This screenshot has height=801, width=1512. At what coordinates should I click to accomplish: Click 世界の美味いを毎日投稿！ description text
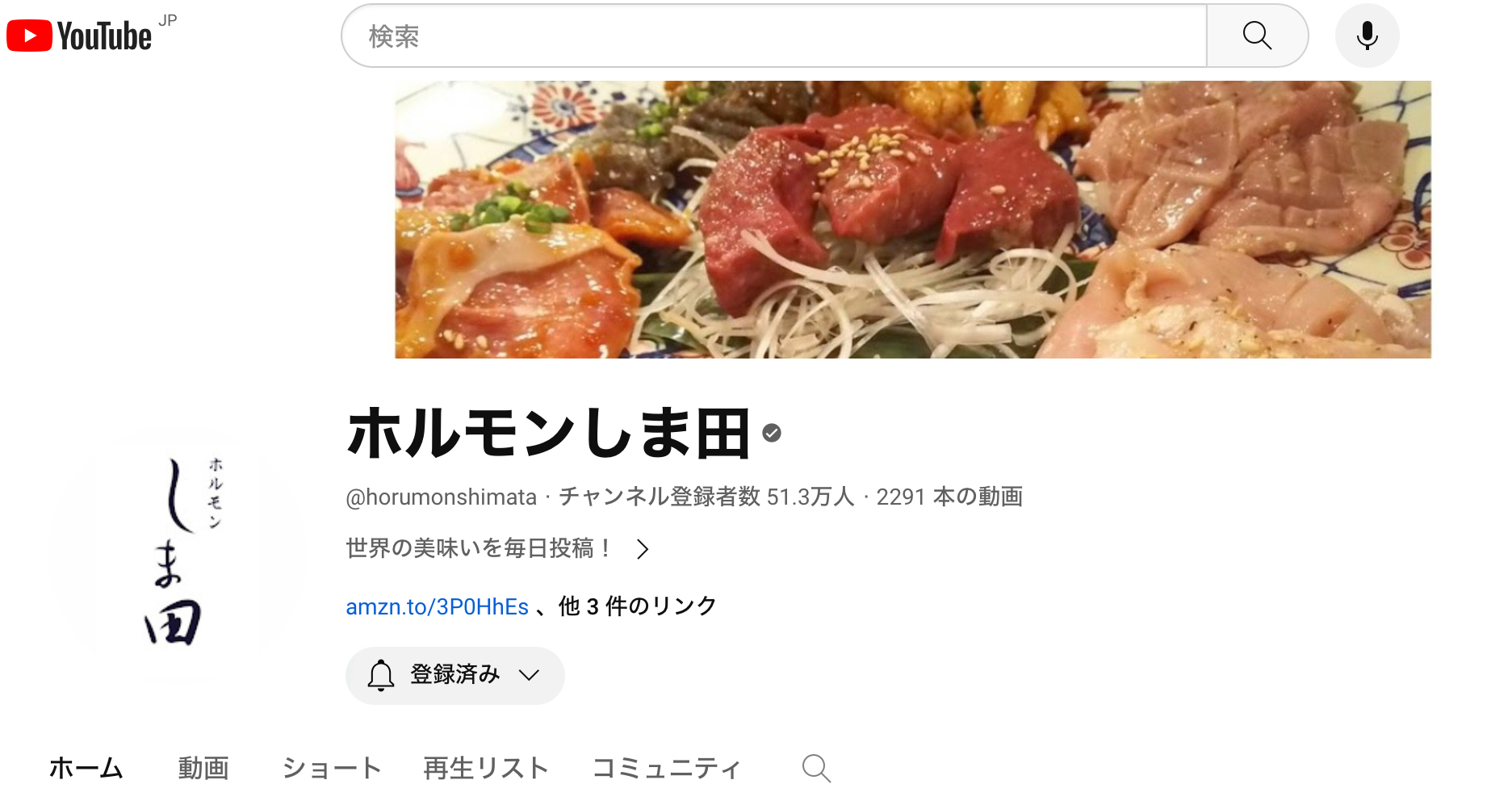click(x=480, y=549)
